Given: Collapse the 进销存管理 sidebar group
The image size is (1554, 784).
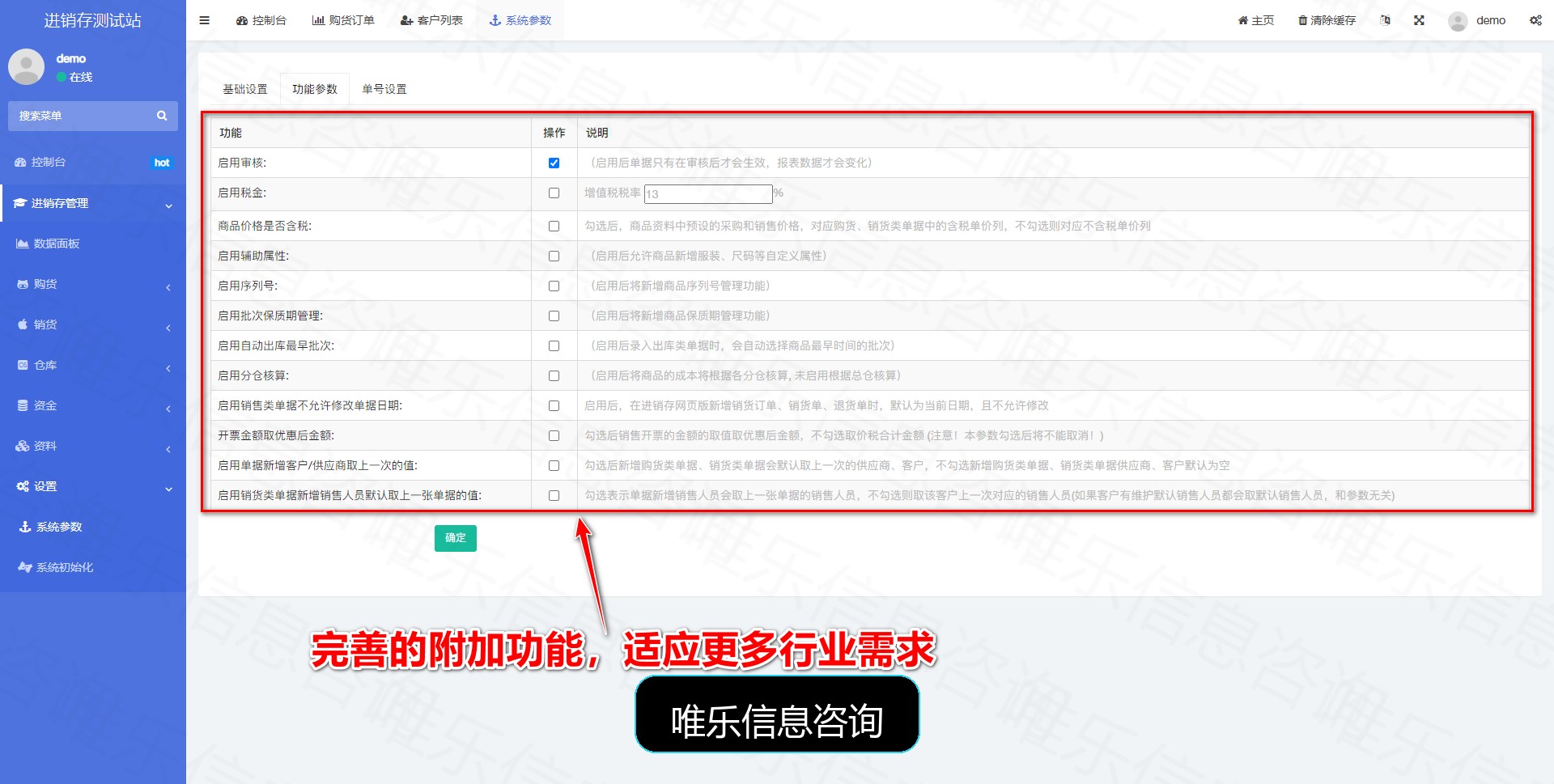Looking at the screenshot, I should [93, 203].
